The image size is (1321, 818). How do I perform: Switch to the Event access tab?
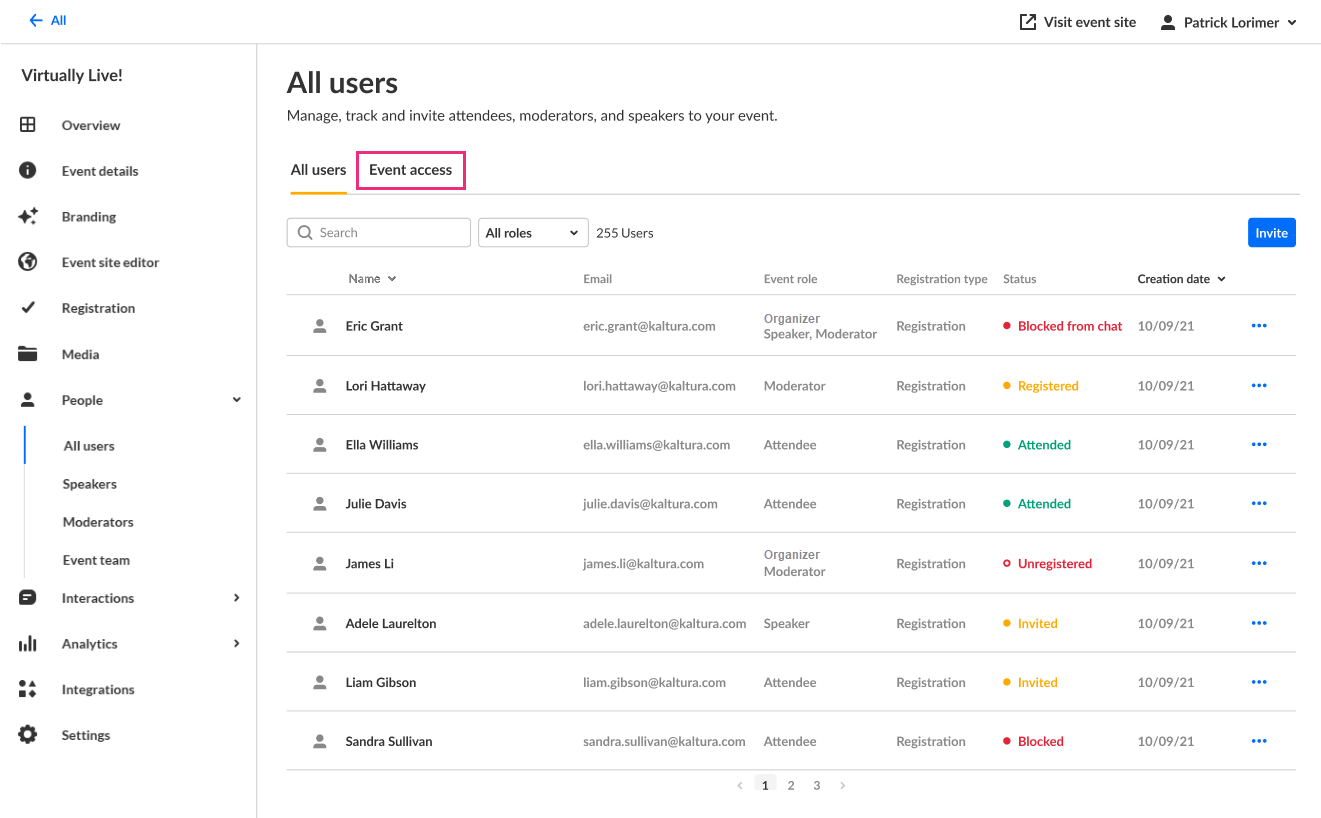pos(410,170)
